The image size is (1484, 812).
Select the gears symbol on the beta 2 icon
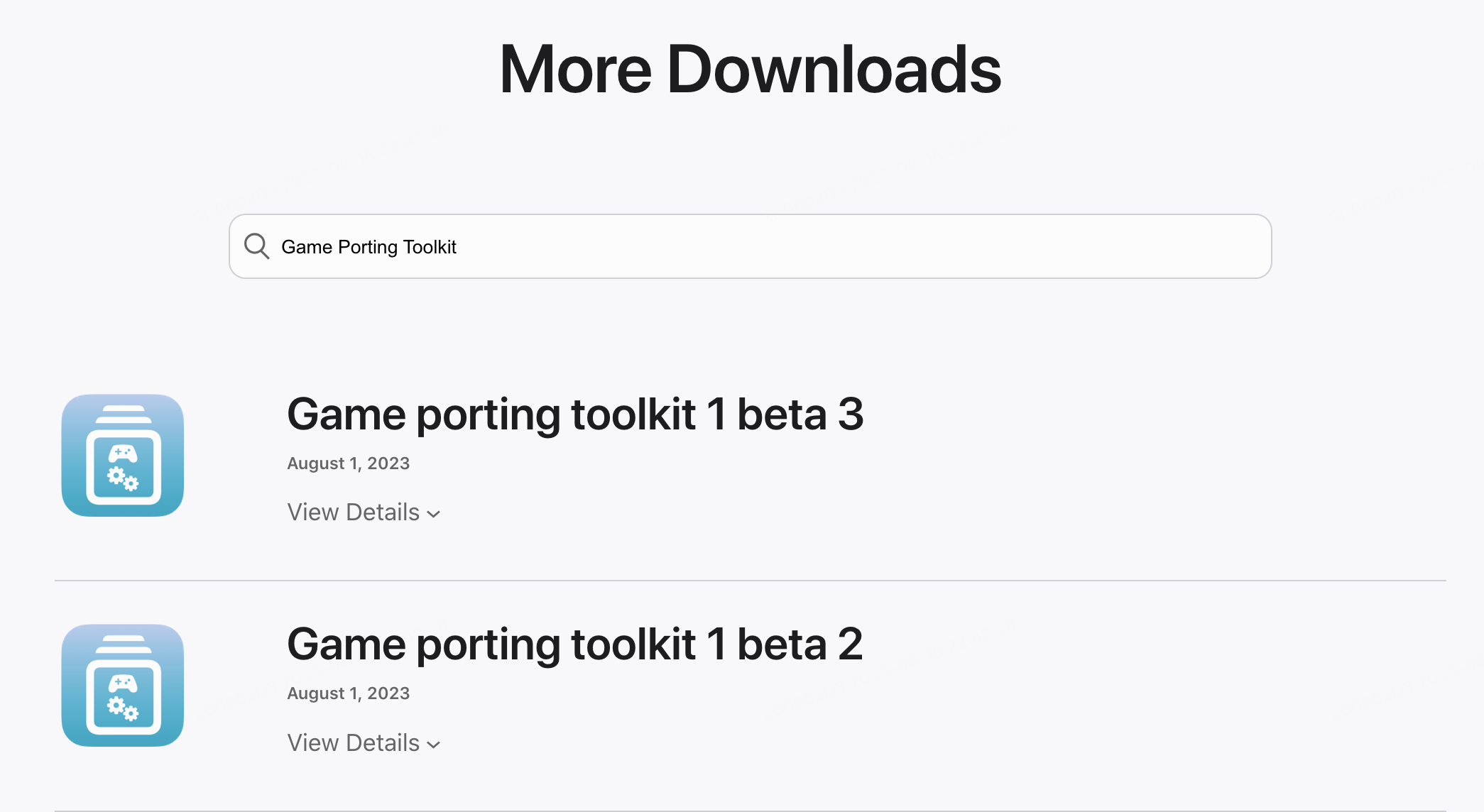click(122, 707)
